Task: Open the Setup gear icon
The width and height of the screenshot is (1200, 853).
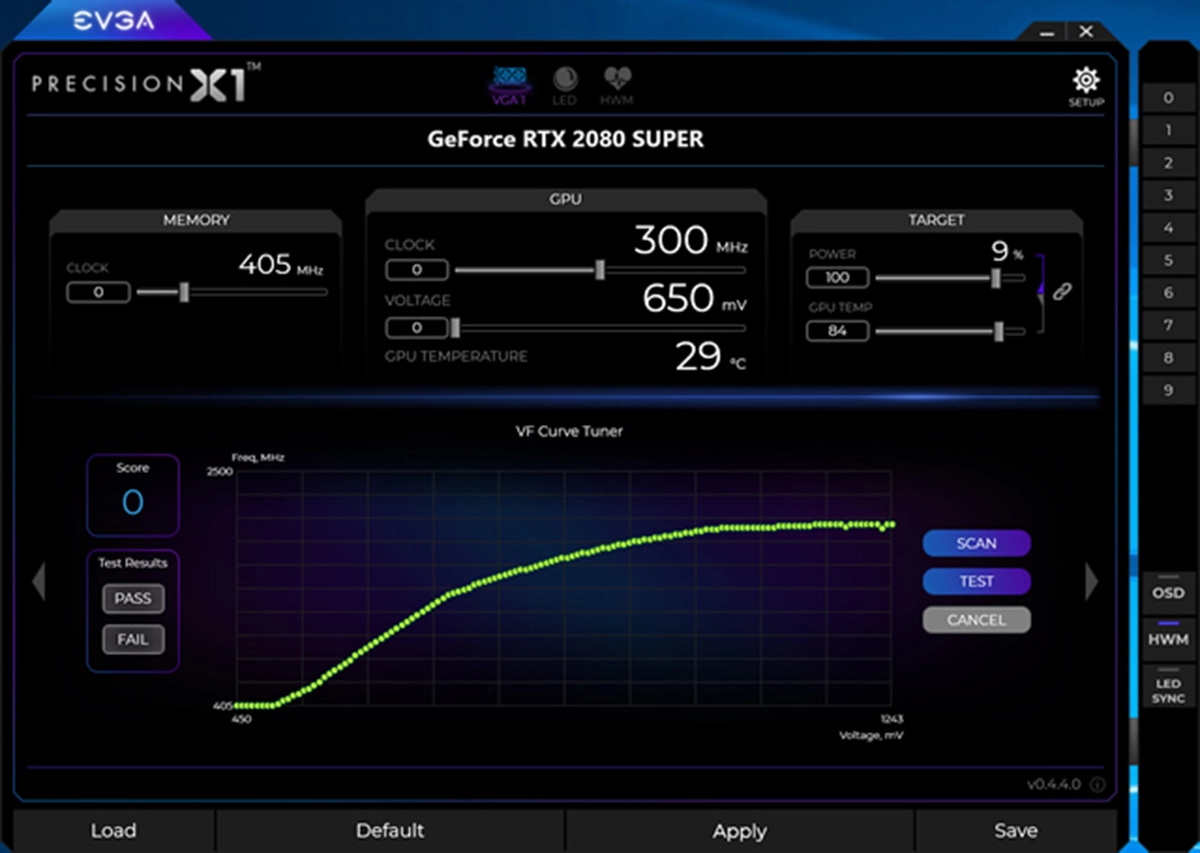Action: pos(1086,81)
